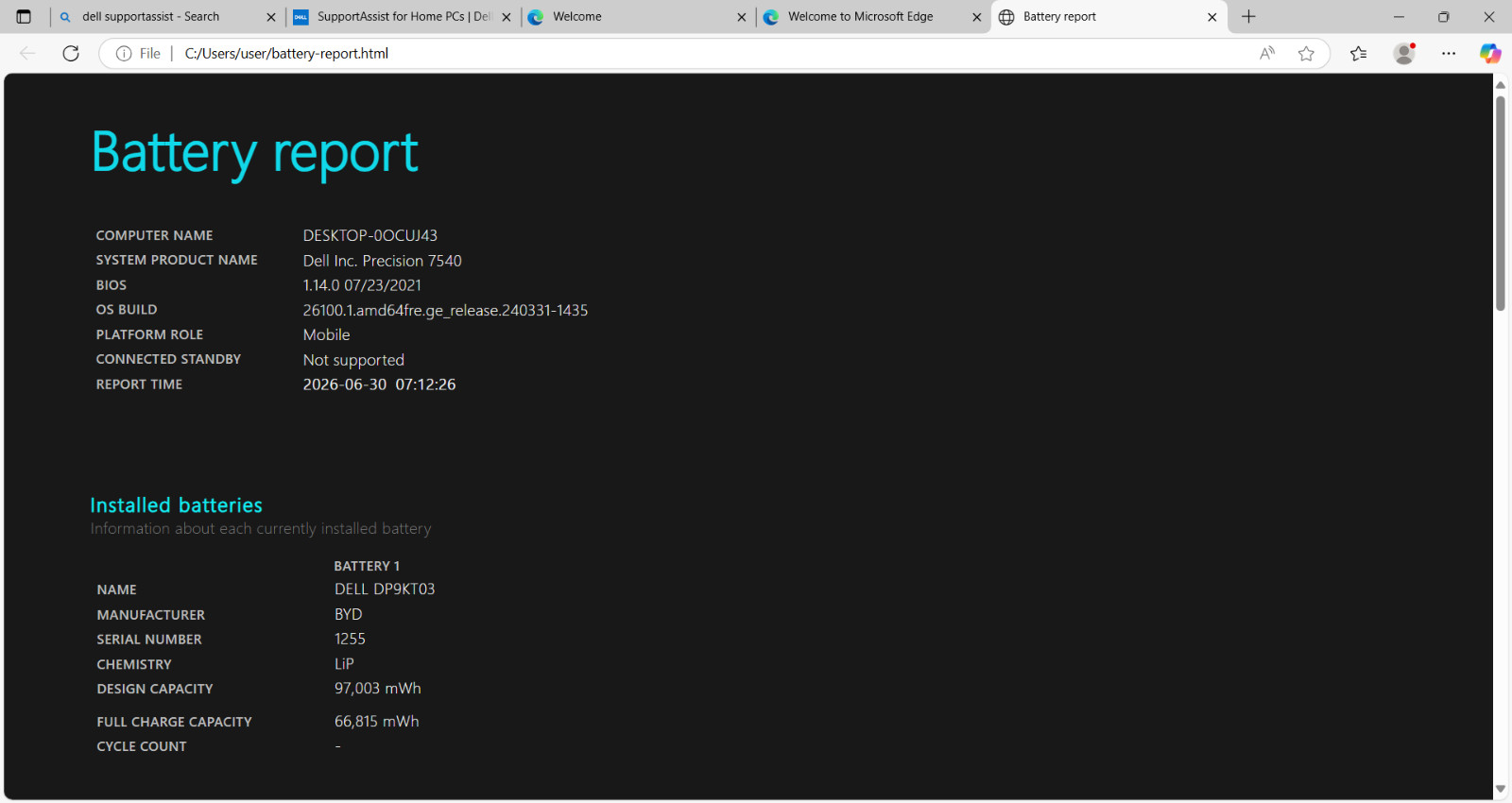Add this page to favorites star
Screen dimensions: 1512x803
pyautogui.click(x=1306, y=54)
